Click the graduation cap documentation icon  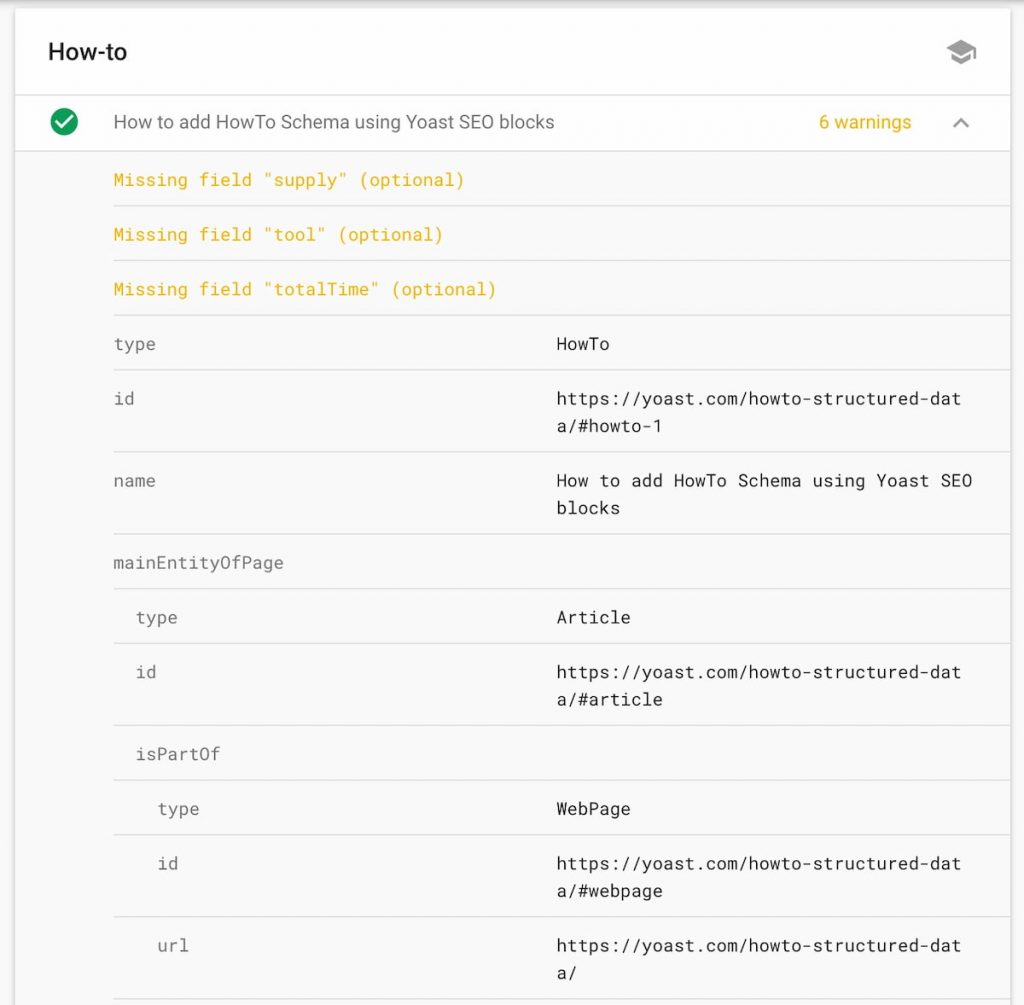[x=961, y=53]
